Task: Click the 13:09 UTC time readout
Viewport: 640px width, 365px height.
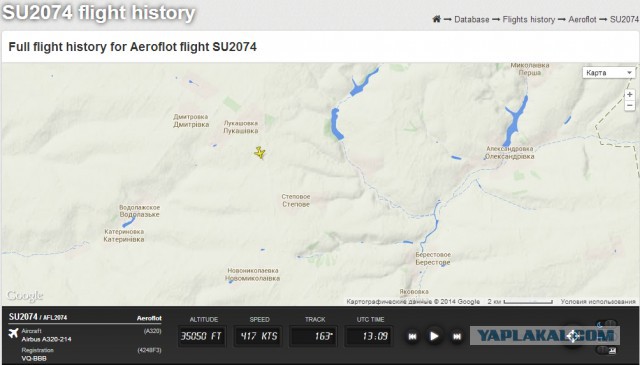Action: coord(369,336)
